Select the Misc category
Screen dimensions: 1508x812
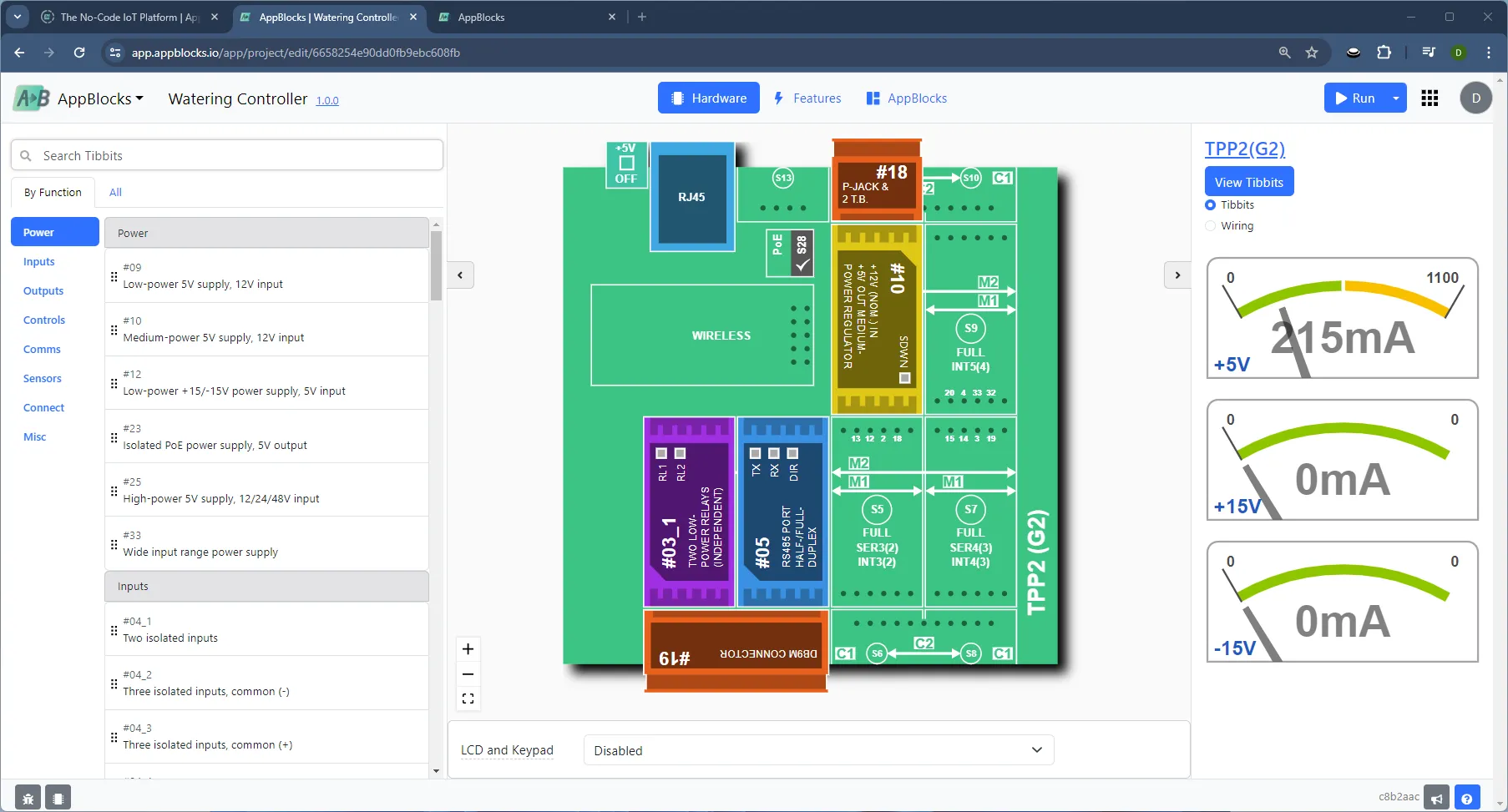pos(35,437)
